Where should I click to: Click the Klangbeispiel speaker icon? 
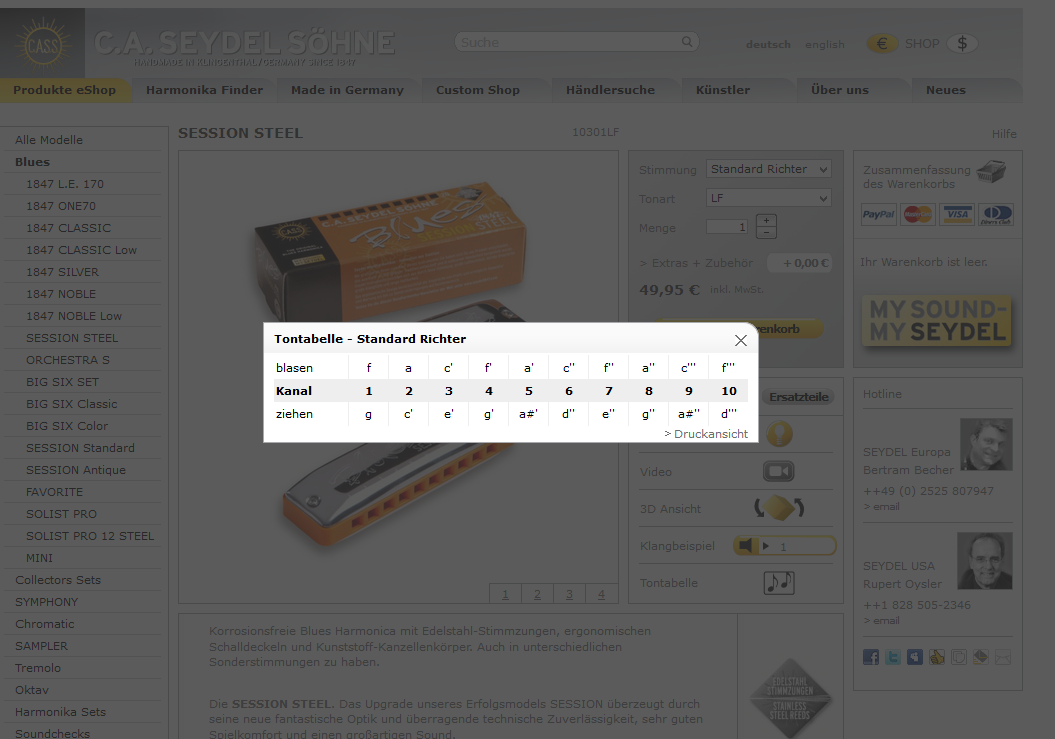click(745, 545)
